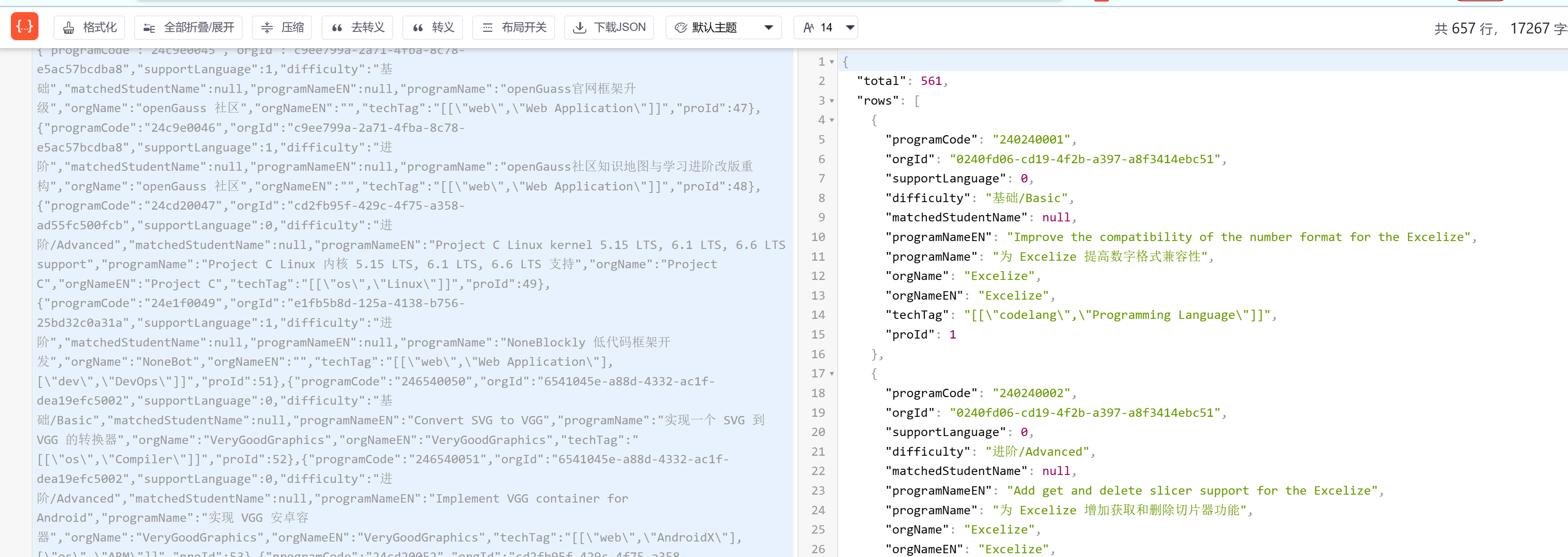Click orgNameEN value "Excelize" on line 13
The image size is (1568, 557).
1013,295
